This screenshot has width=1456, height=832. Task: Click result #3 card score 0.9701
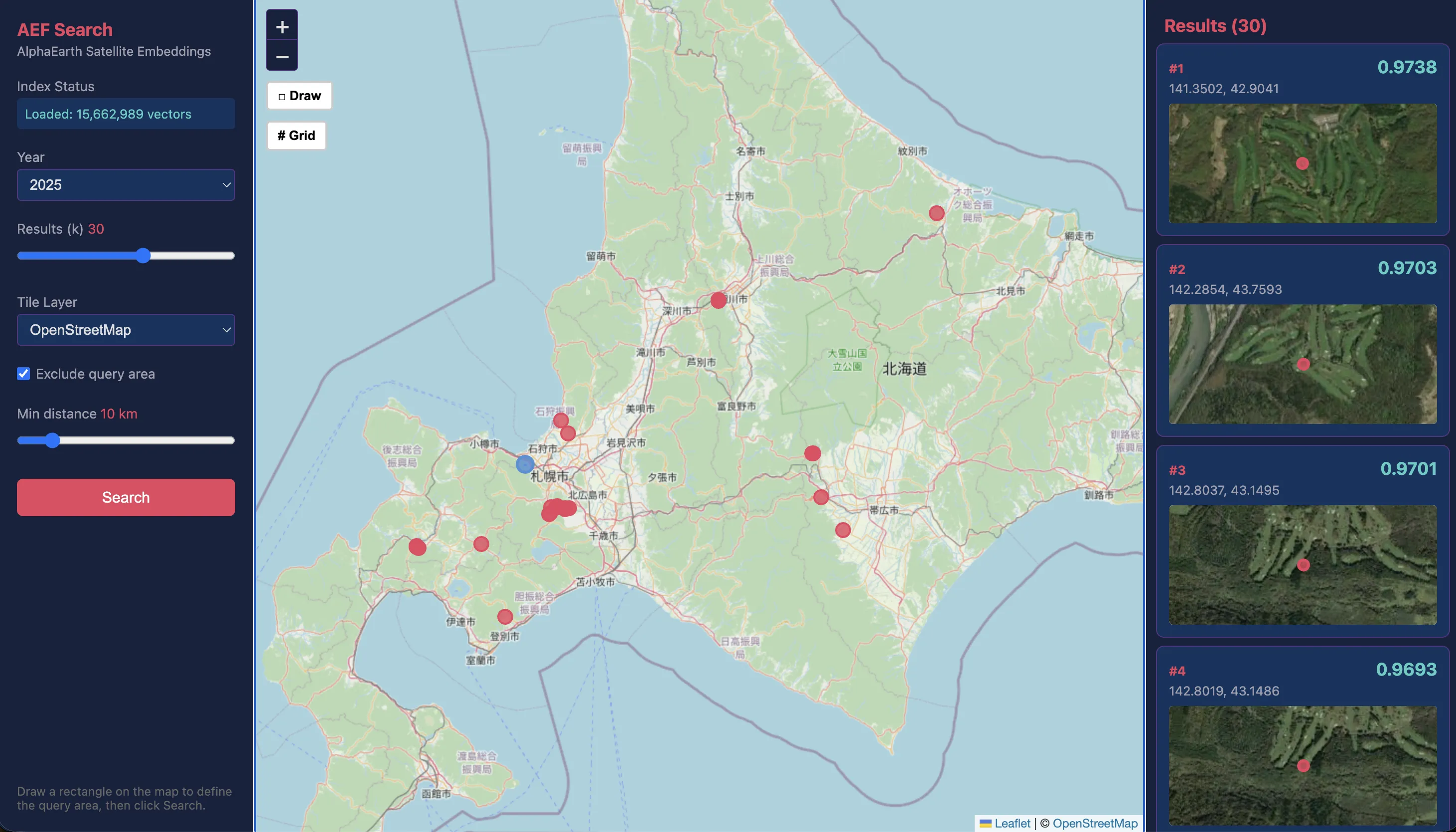[x=1408, y=469]
